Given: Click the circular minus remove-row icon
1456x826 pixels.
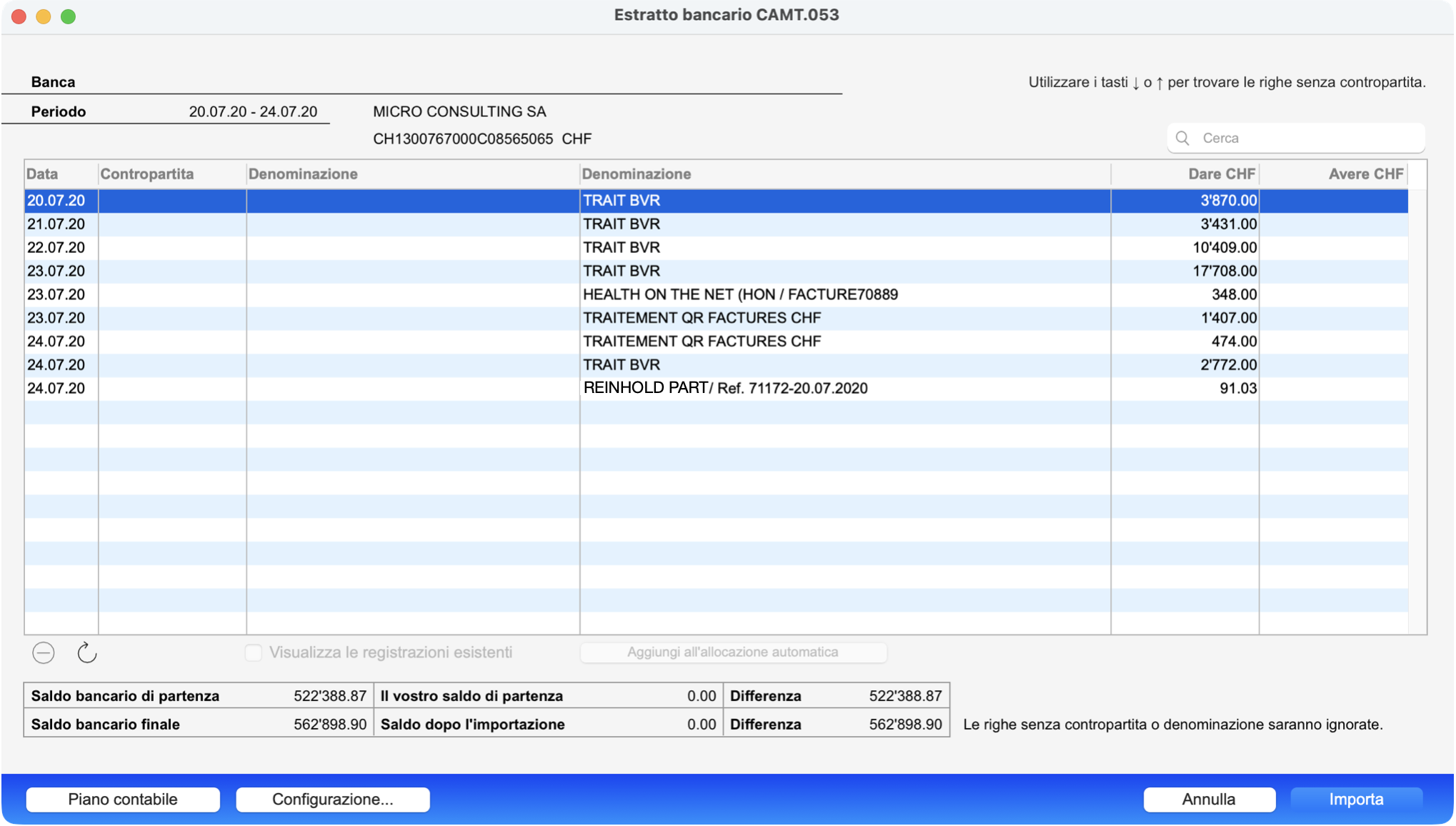Looking at the screenshot, I should (43, 653).
